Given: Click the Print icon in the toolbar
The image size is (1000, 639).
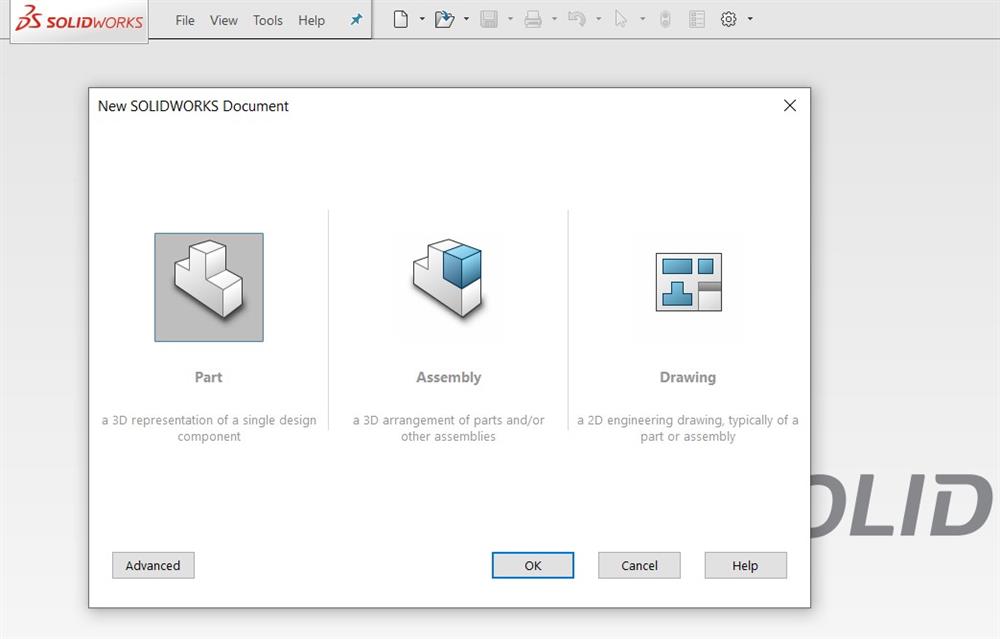Looking at the screenshot, I should [533, 20].
